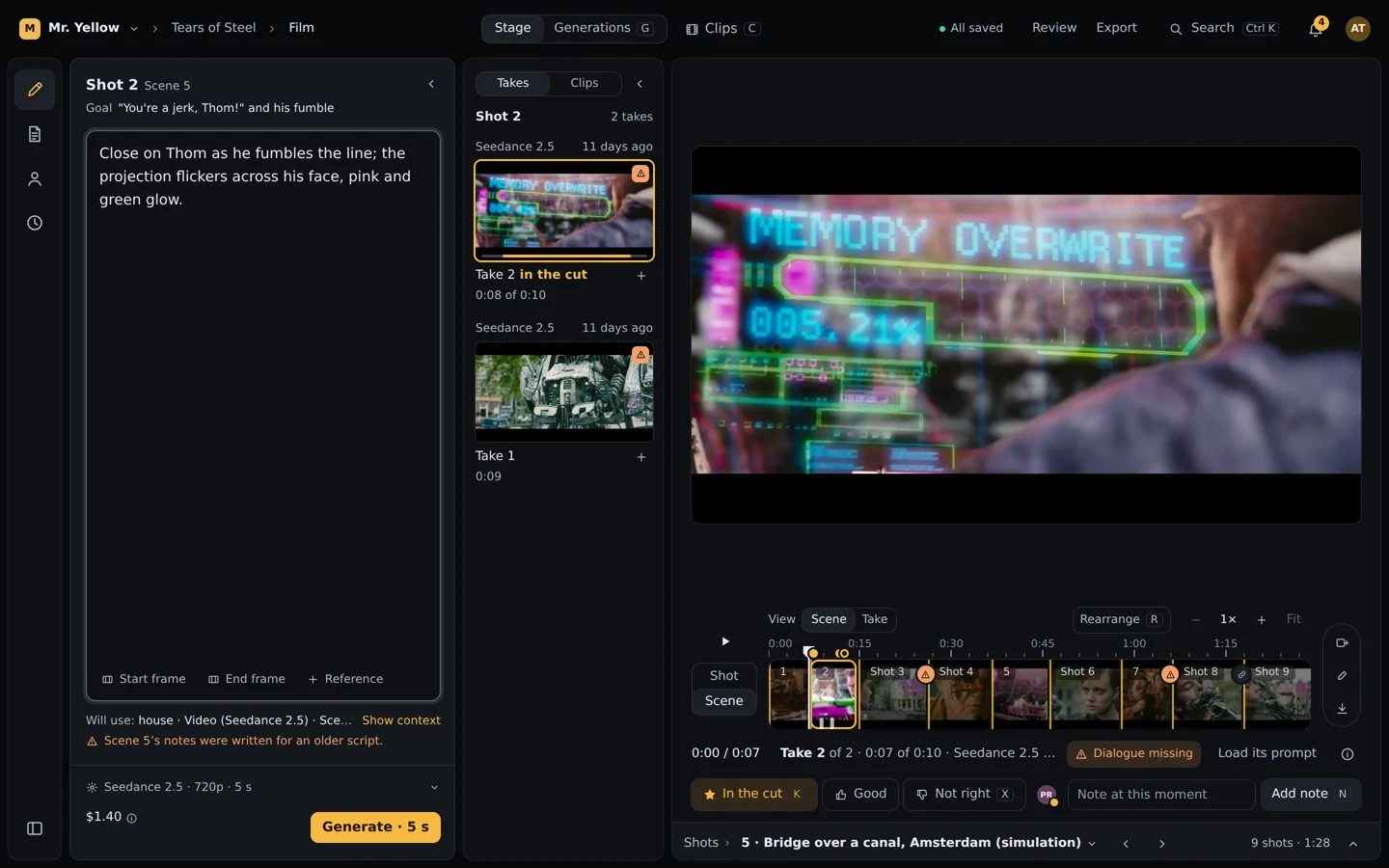Toggle the sidebar panel layout icon
Viewport: 1389px width, 868px height.
point(35,828)
